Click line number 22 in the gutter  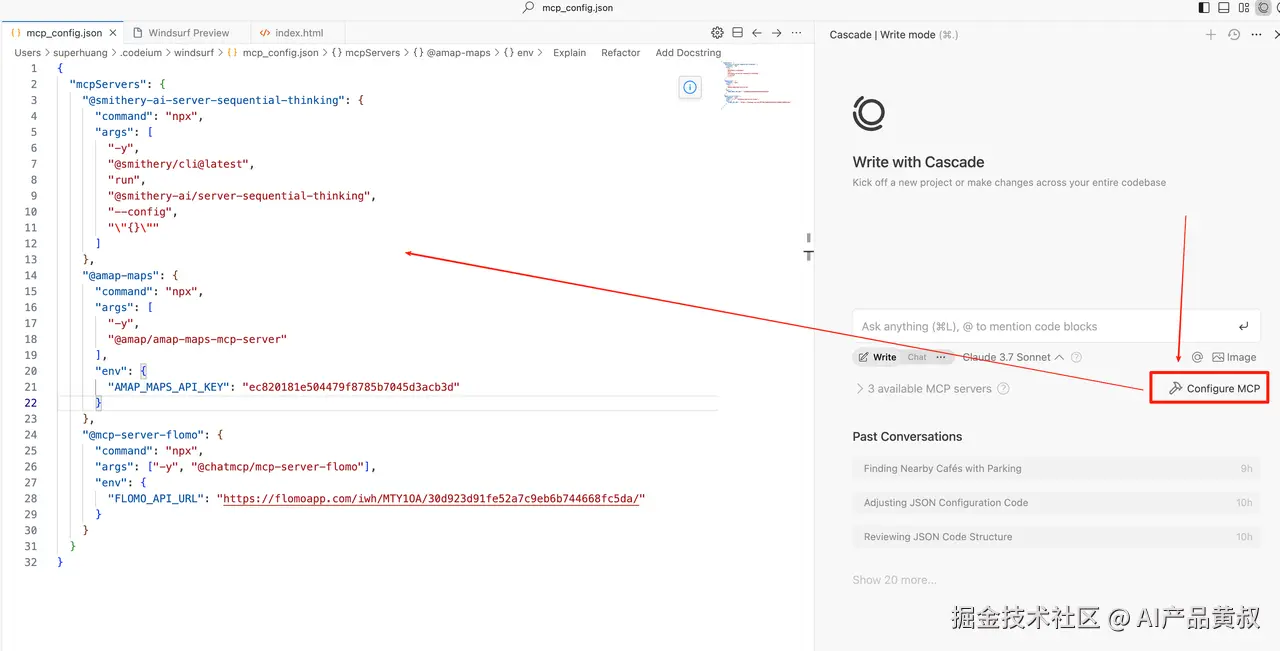32,402
